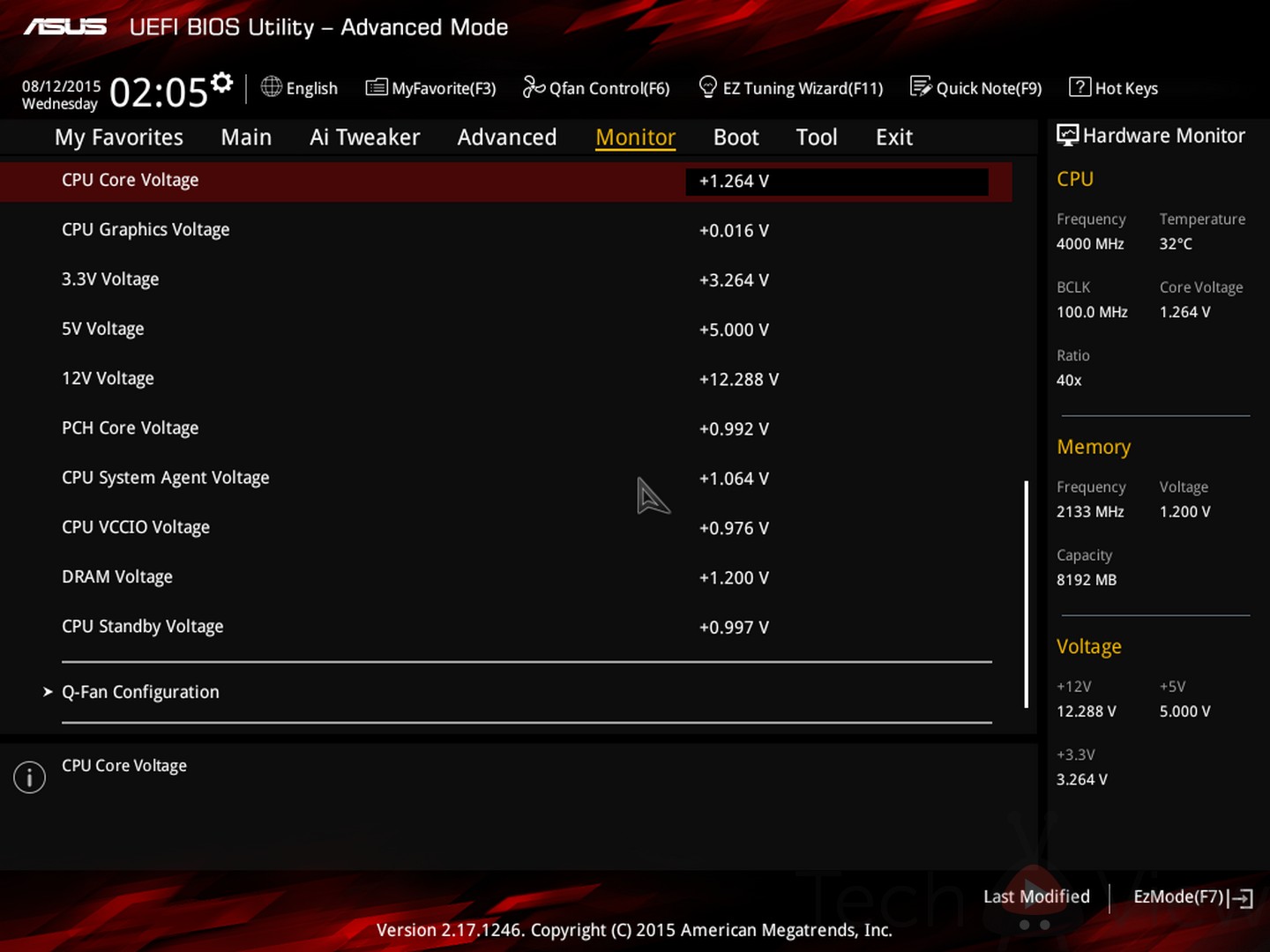1270x952 pixels.
Task: Switch to EzMode(F7) label
Action: pyautogui.click(x=1178, y=896)
